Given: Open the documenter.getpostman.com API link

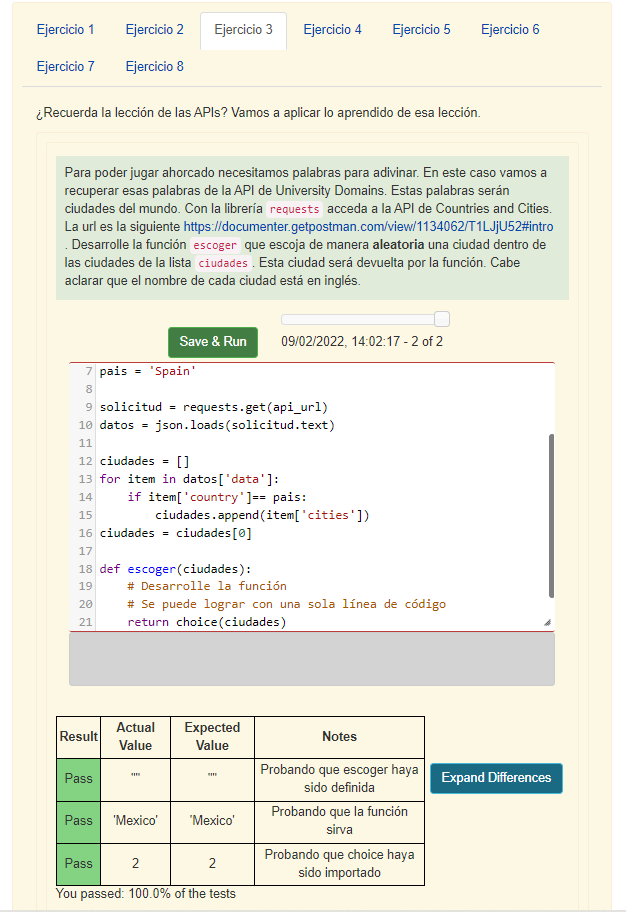Looking at the screenshot, I should (x=368, y=227).
